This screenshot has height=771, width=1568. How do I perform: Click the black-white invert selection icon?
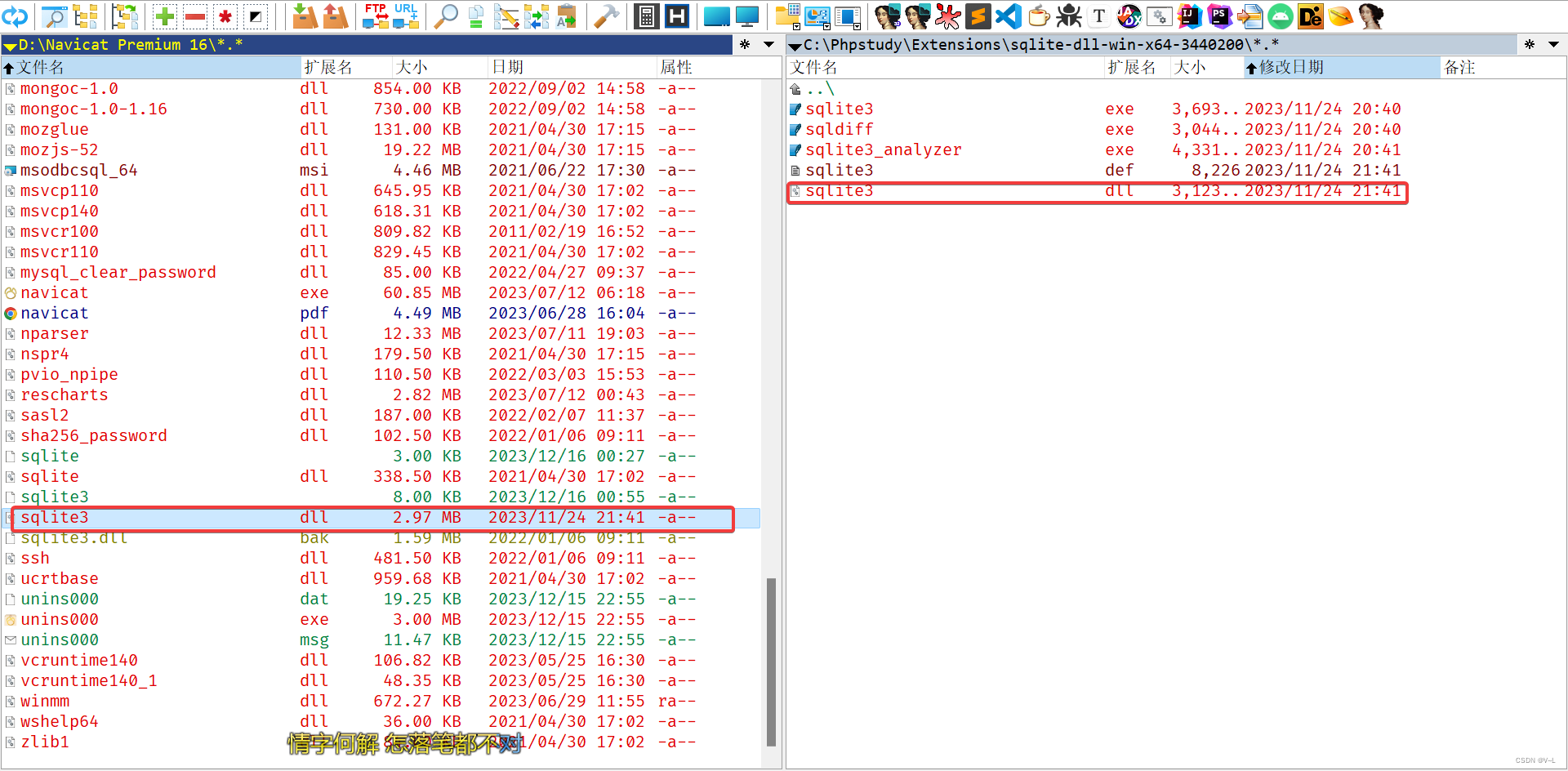(x=256, y=16)
